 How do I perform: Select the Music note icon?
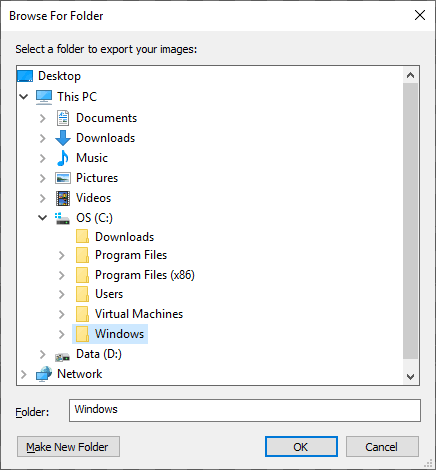63,158
